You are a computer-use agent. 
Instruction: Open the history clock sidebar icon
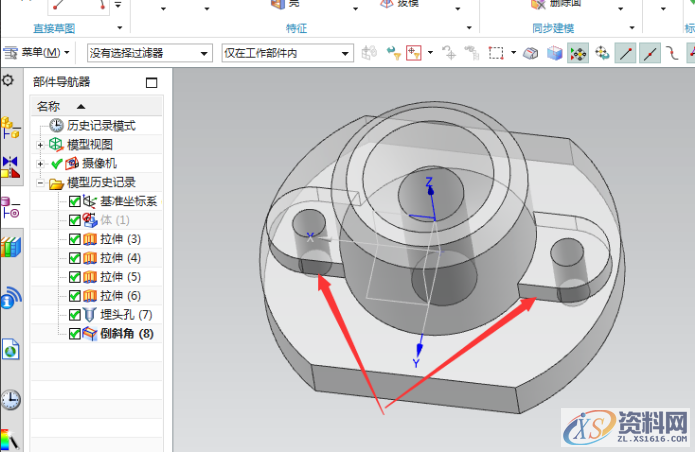(11, 400)
